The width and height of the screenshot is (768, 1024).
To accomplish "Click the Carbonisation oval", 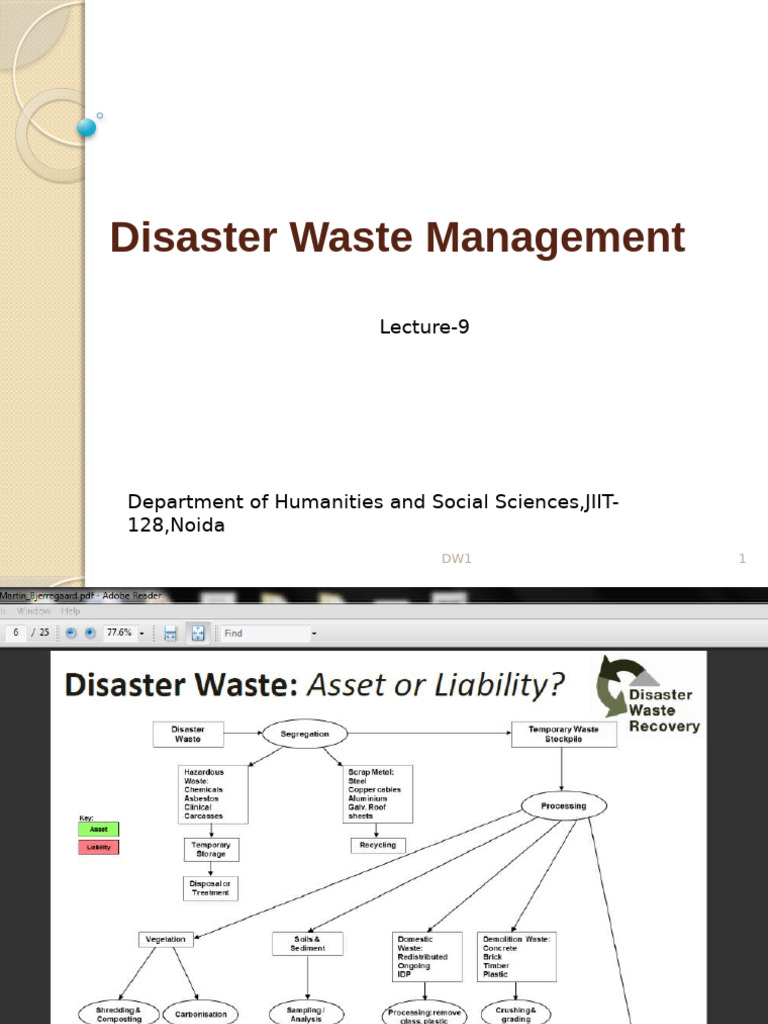I will click(200, 1014).
